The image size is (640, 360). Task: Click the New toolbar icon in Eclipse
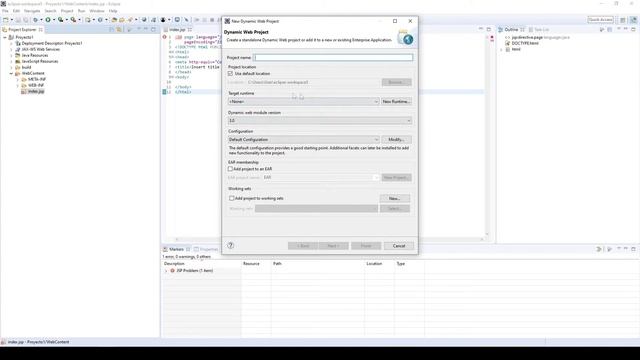coord(6,20)
